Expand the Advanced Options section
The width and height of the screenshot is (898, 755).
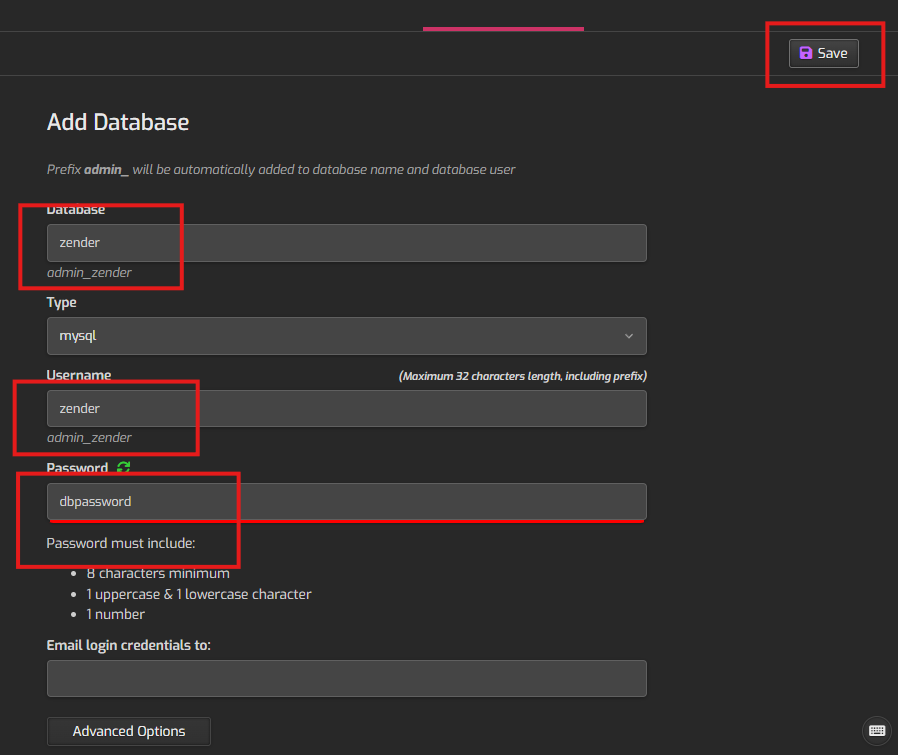coord(129,731)
